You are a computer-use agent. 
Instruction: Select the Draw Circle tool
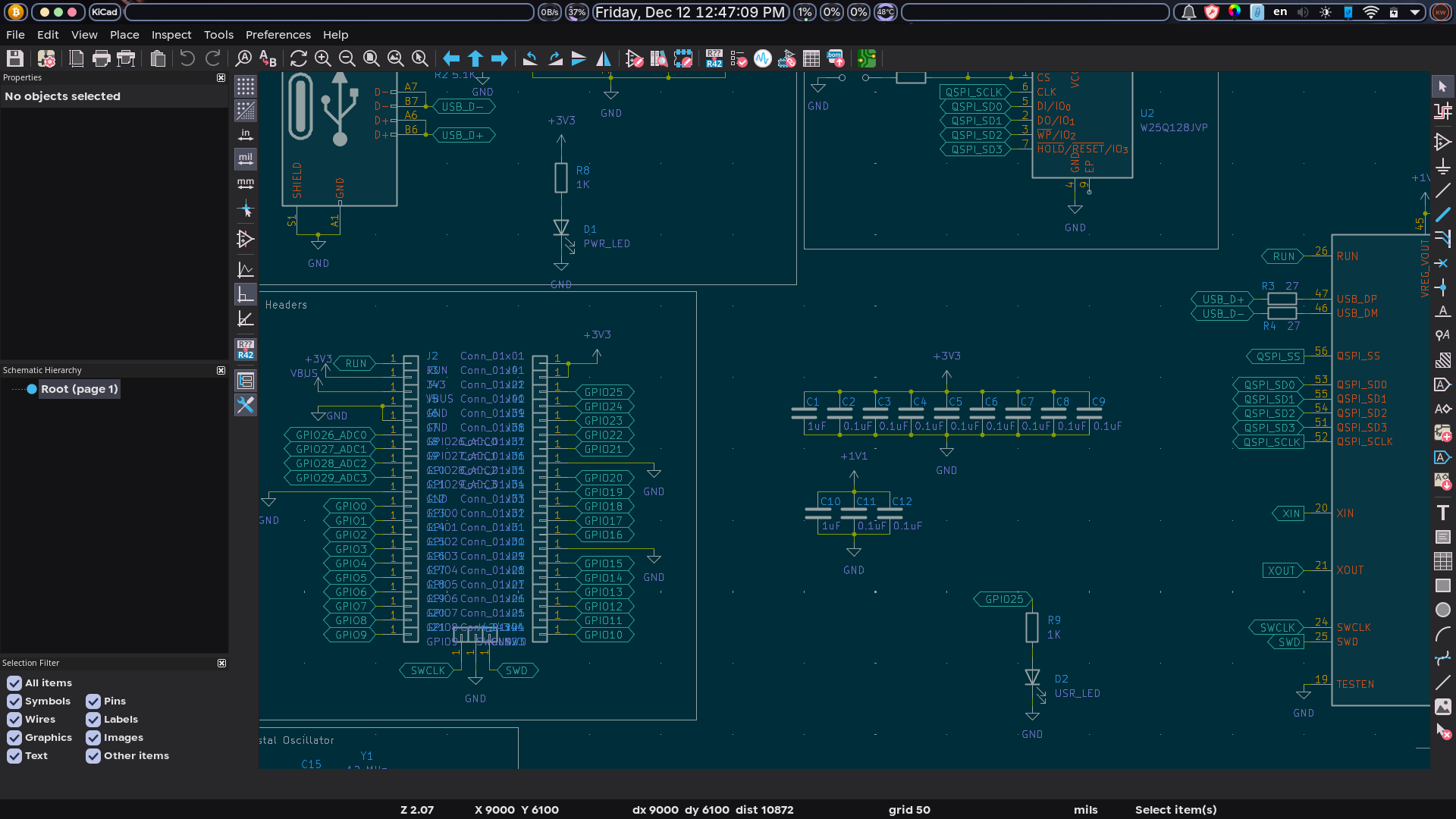(x=1442, y=610)
